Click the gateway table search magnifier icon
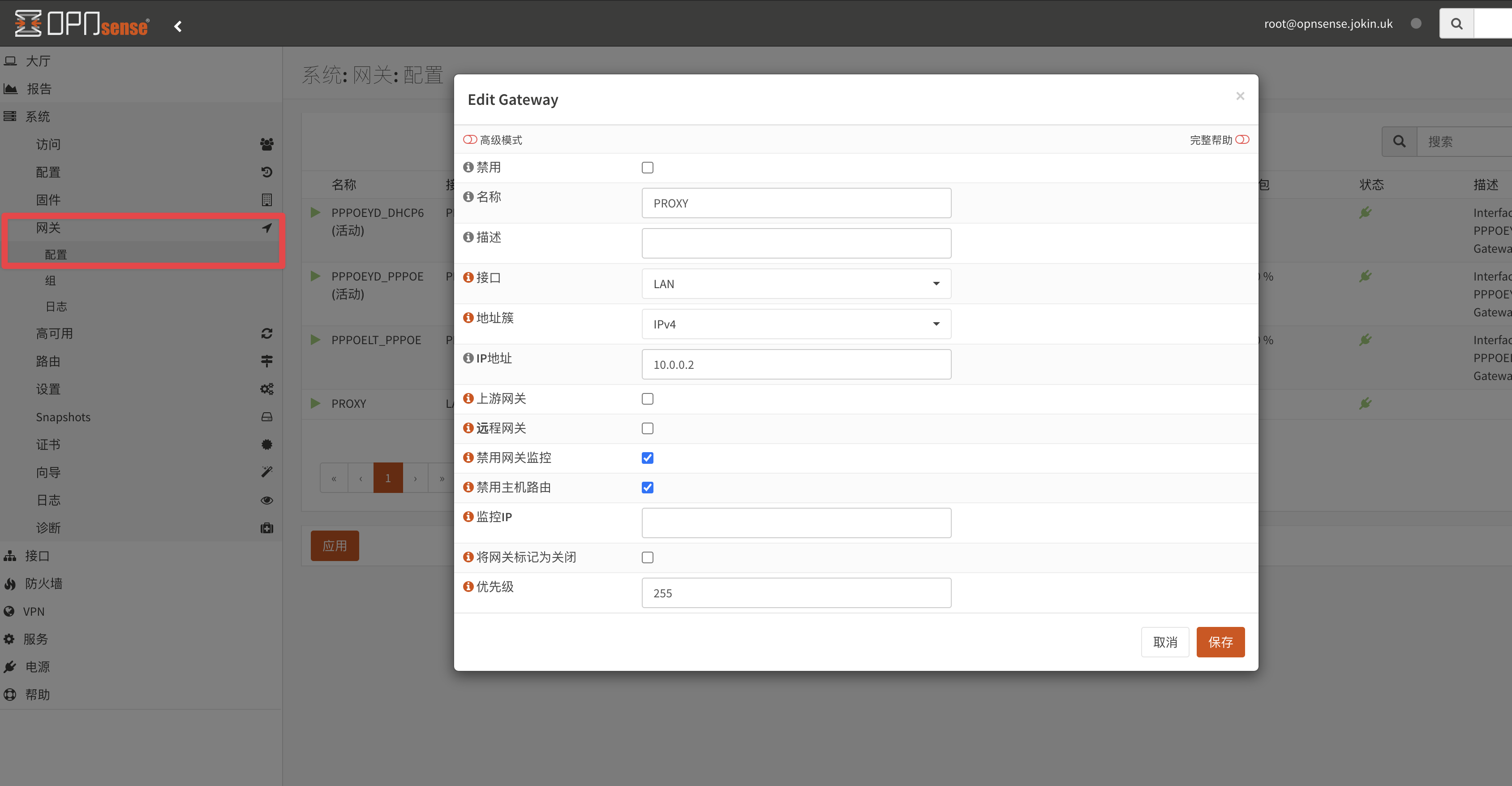1512x786 pixels. pos(1399,142)
